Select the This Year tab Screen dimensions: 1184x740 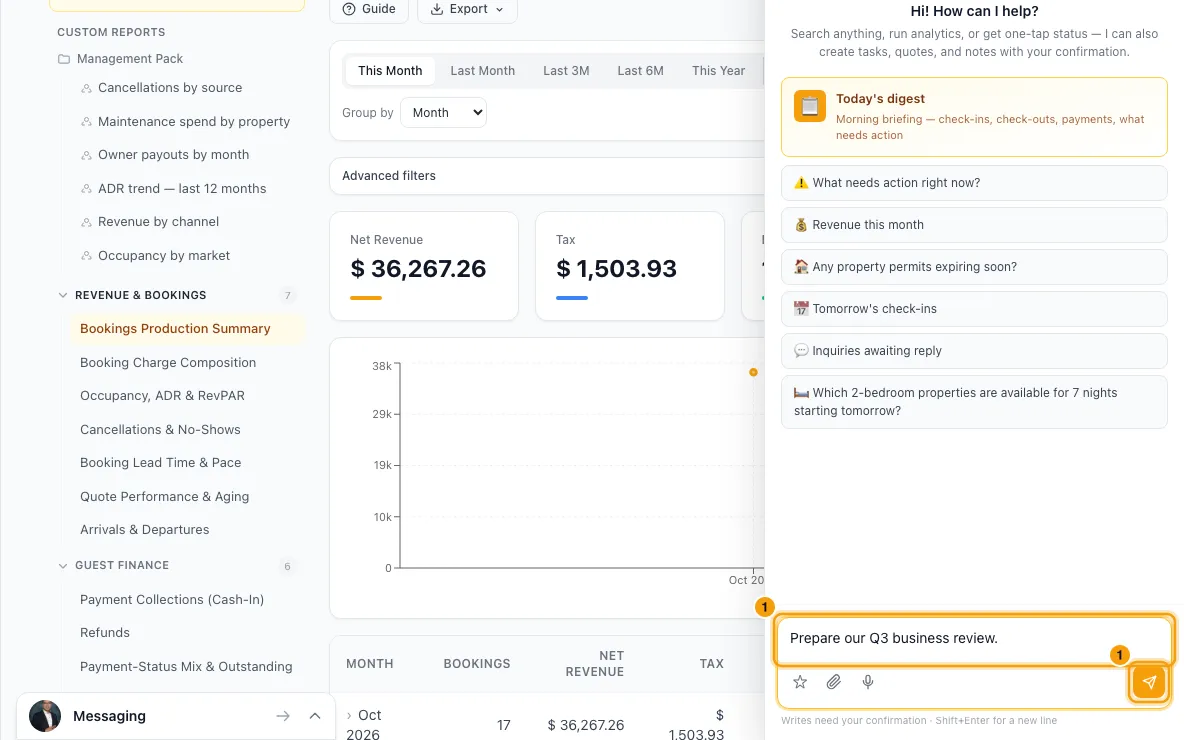point(718,71)
